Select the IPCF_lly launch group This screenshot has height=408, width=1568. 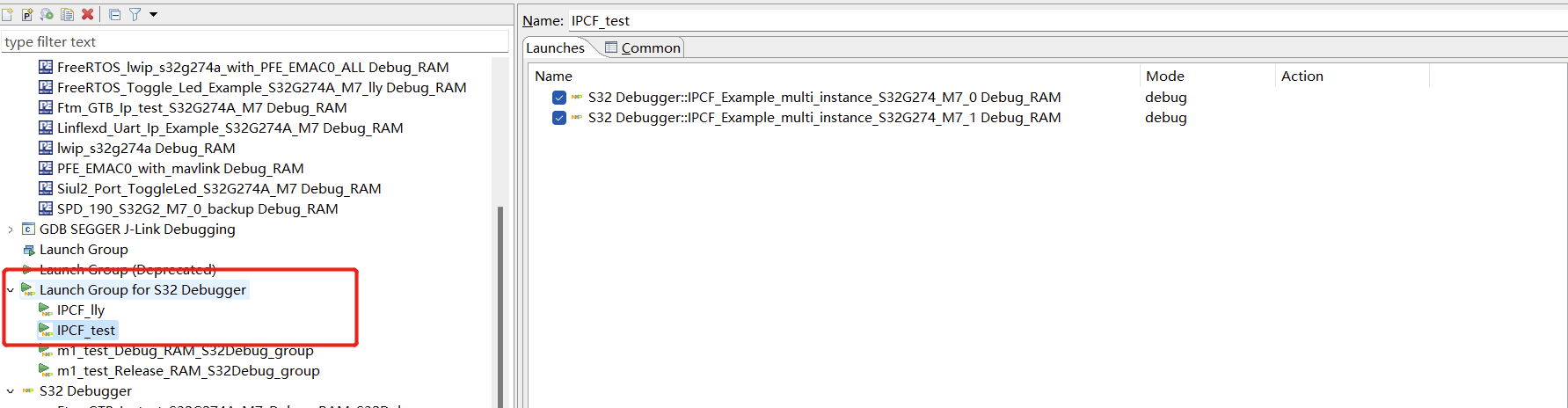[x=80, y=310]
